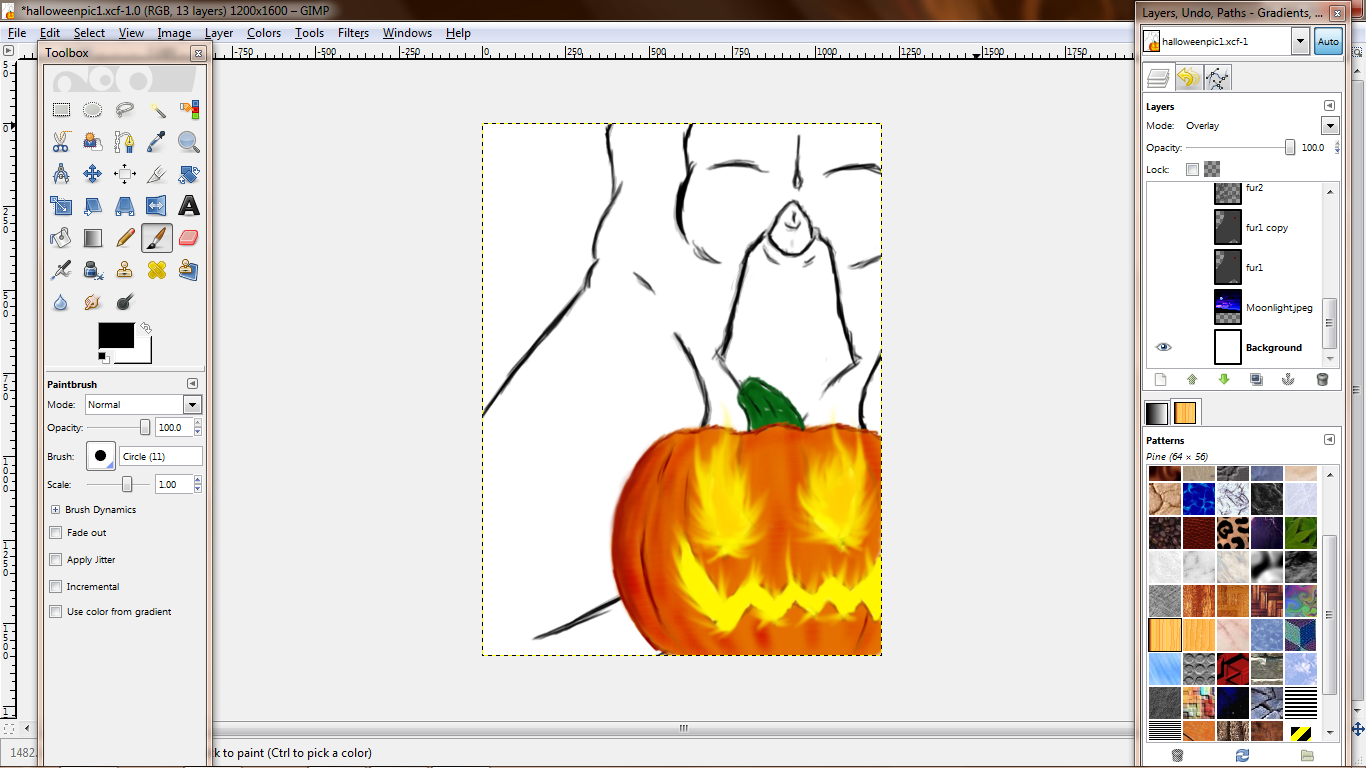1366x768 pixels.
Task: Switch to the Gradients tab
Action: click(1156, 413)
